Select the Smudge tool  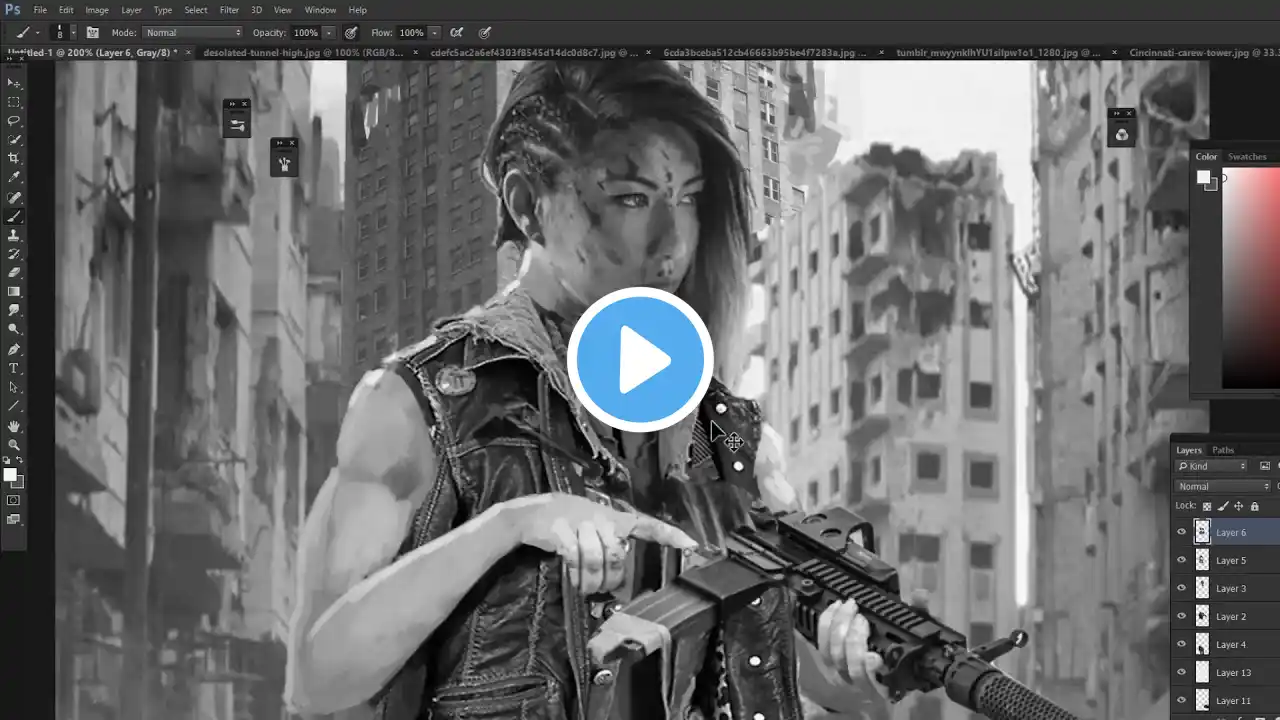[14, 311]
